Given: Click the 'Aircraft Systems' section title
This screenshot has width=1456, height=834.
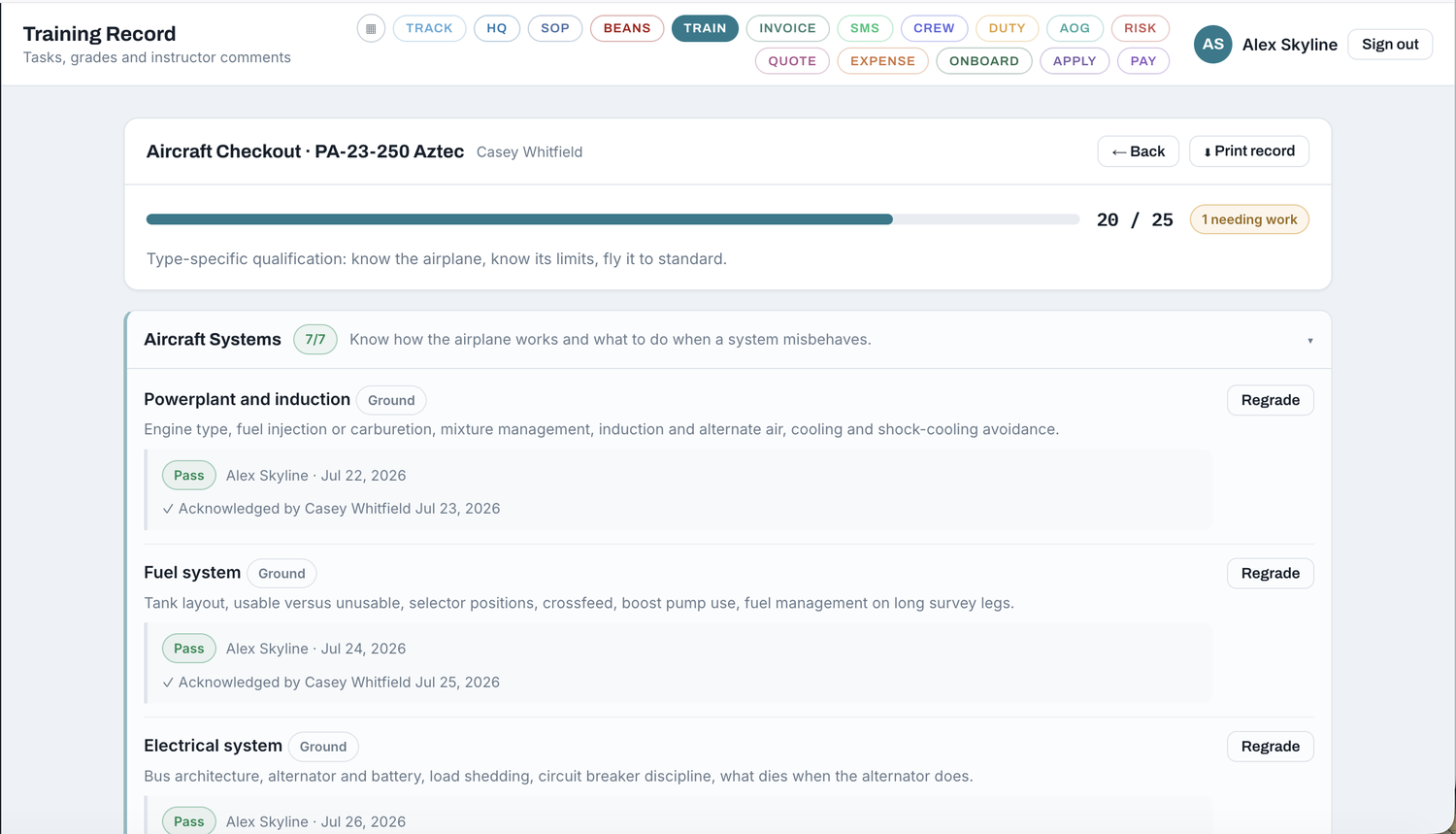Looking at the screenshot, I should (x=213, y=340).
